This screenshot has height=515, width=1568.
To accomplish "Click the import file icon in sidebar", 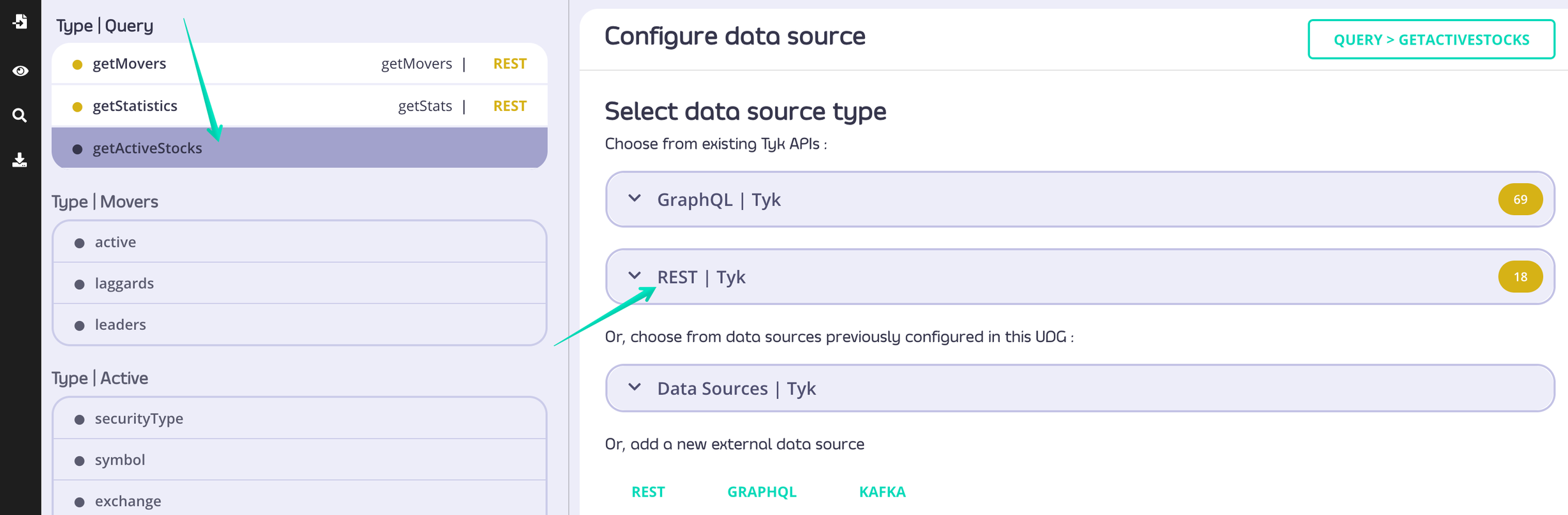I will (x=20, y=22).
